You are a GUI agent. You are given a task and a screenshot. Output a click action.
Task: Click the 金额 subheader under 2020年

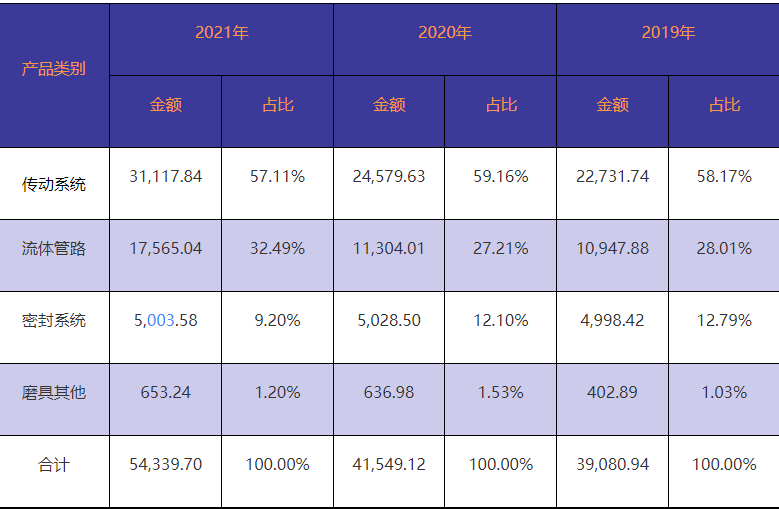coord(389,105)
